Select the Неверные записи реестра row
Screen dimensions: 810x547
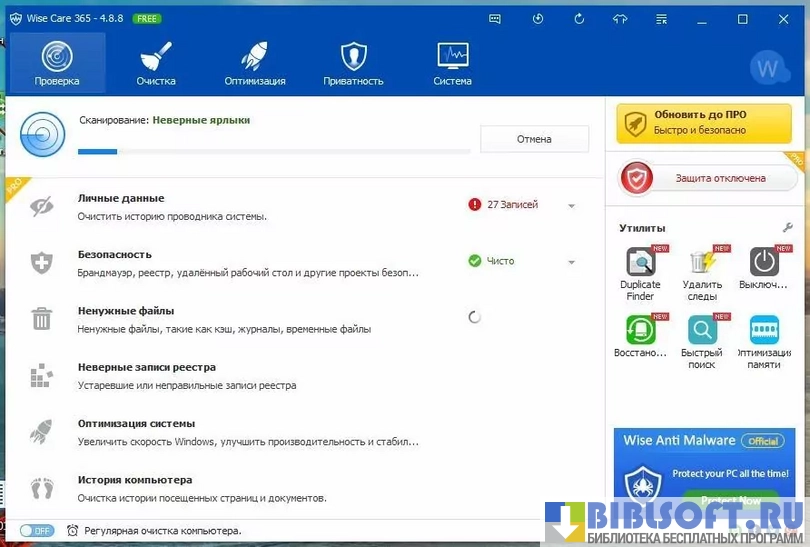[x=250, y=375]
